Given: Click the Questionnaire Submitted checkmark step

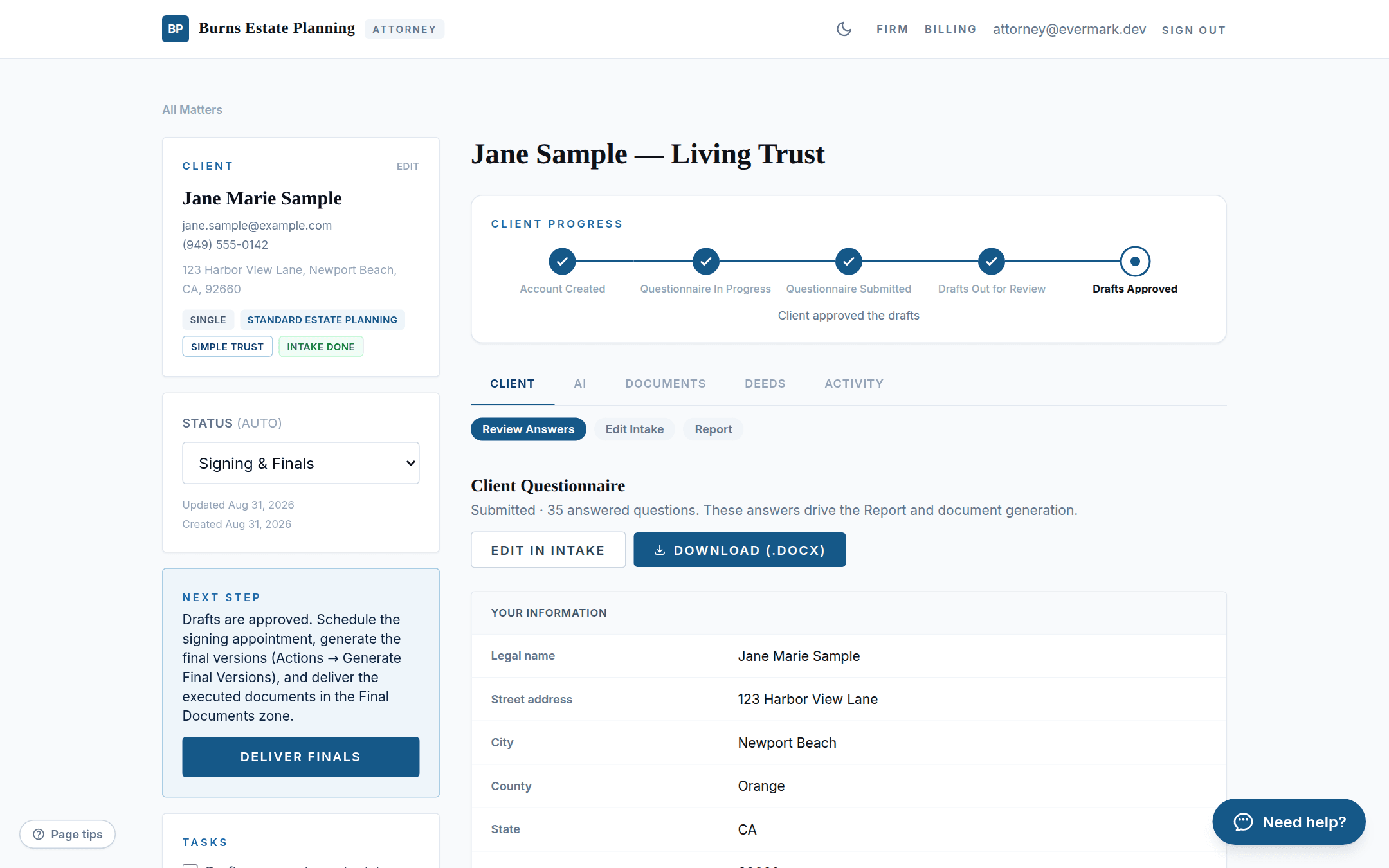Looking at the screenshot, I should click(849, 261).
